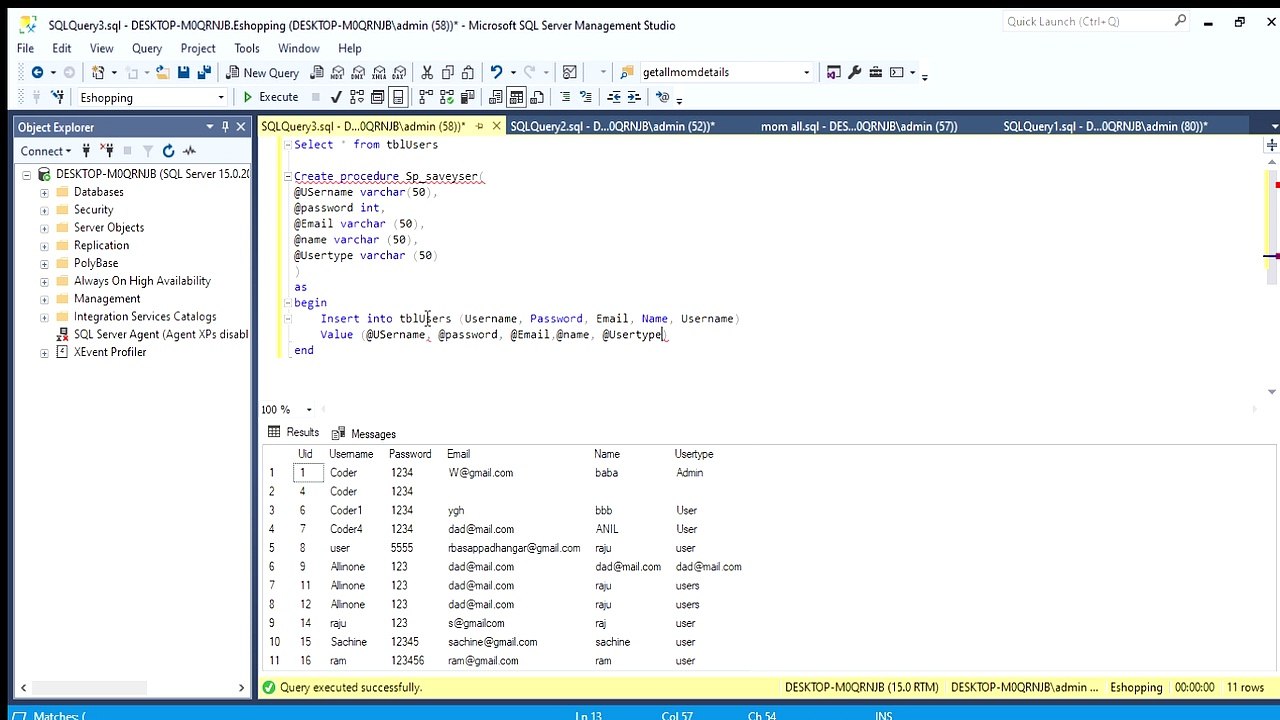
Task: Close the SQLQuery3.sql tab
Action: [x=496, y=126]
